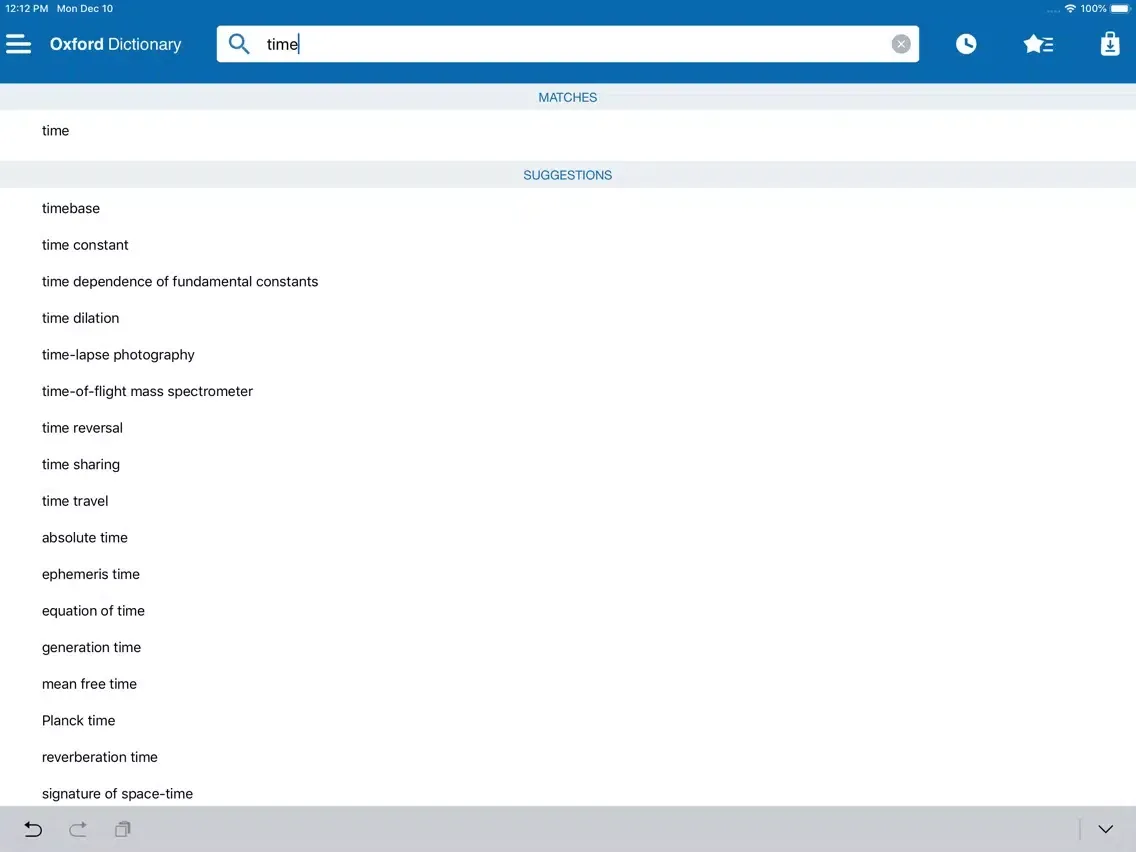The image size is (1136, 852).
Task: Select 'time constant' suggestion
Action: (x=568, y=245)
